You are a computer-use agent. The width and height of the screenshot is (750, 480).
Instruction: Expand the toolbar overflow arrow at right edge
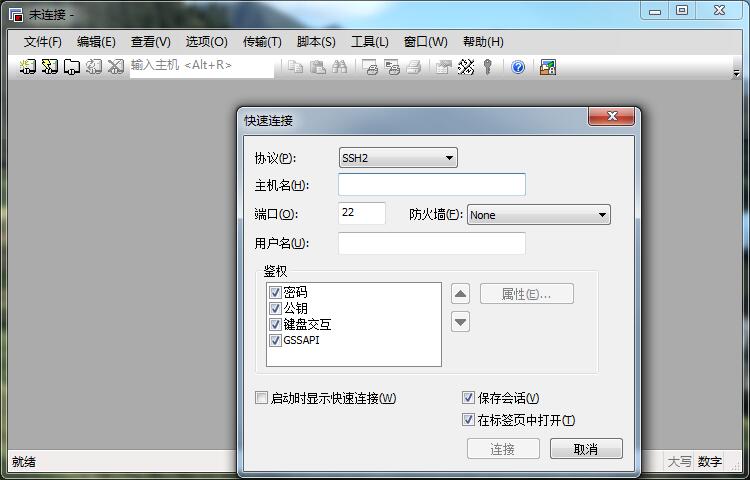coord(737,73)
